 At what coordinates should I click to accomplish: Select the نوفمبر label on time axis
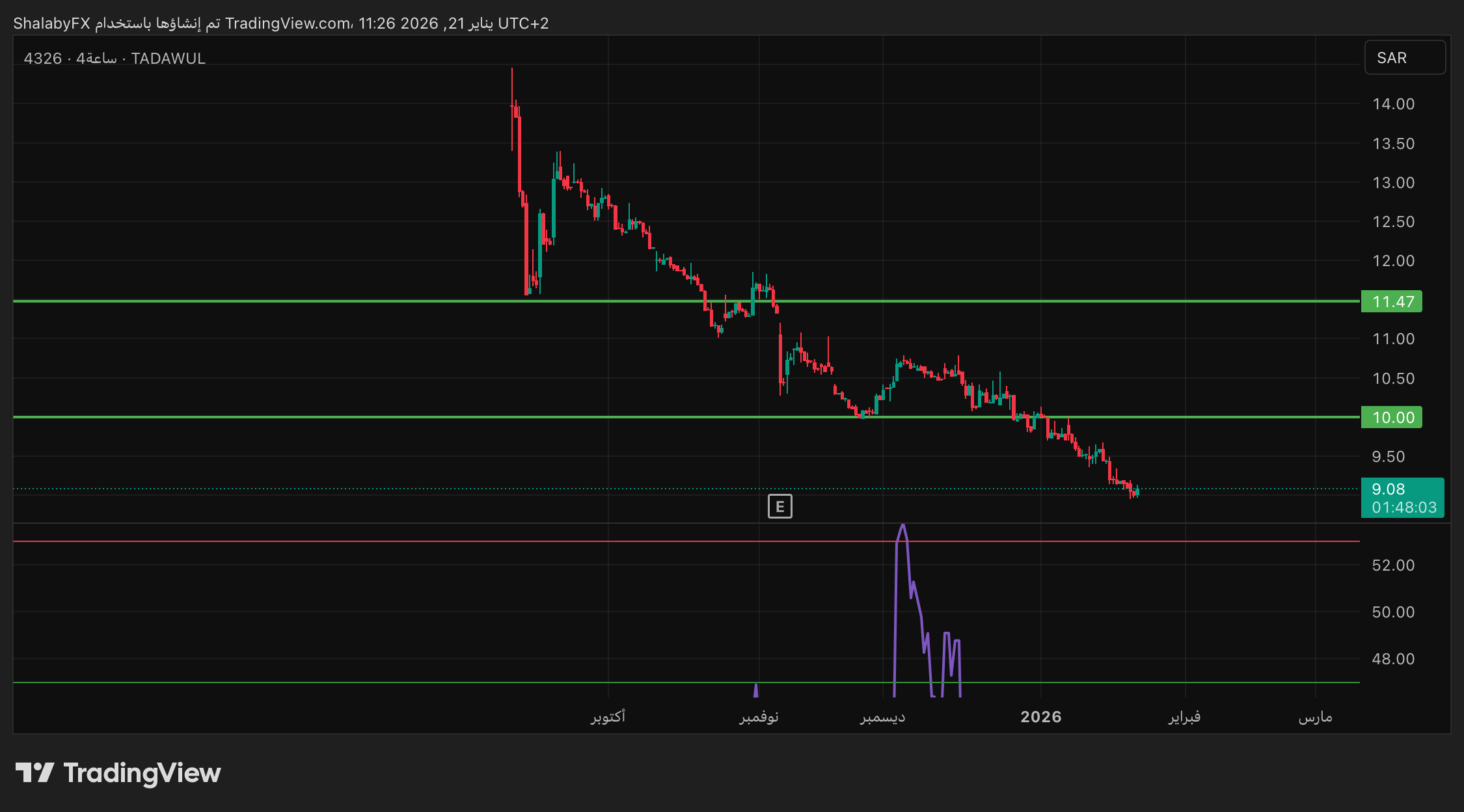(x=759, y=717)
